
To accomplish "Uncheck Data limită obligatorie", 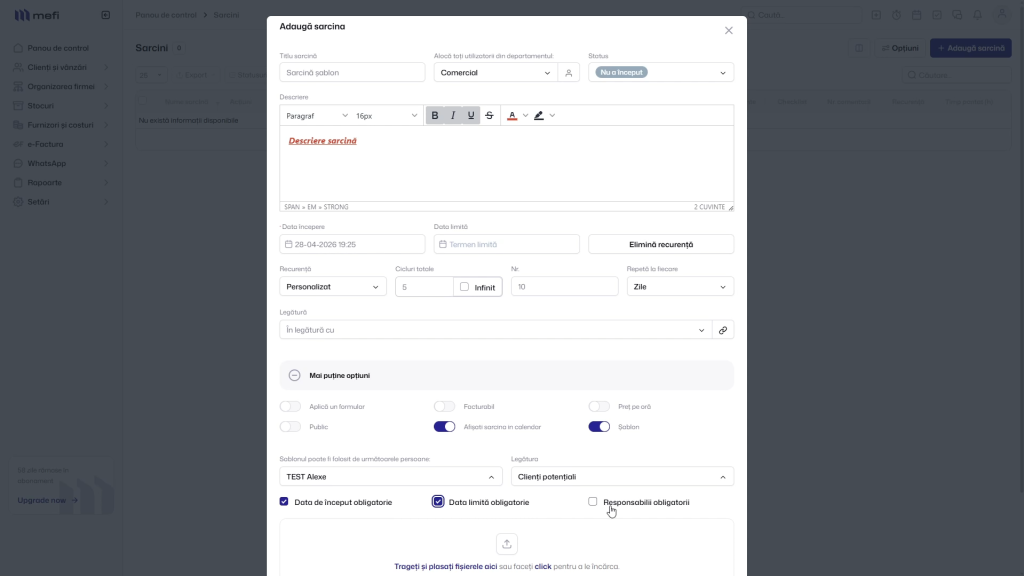I will coord(438,502).
